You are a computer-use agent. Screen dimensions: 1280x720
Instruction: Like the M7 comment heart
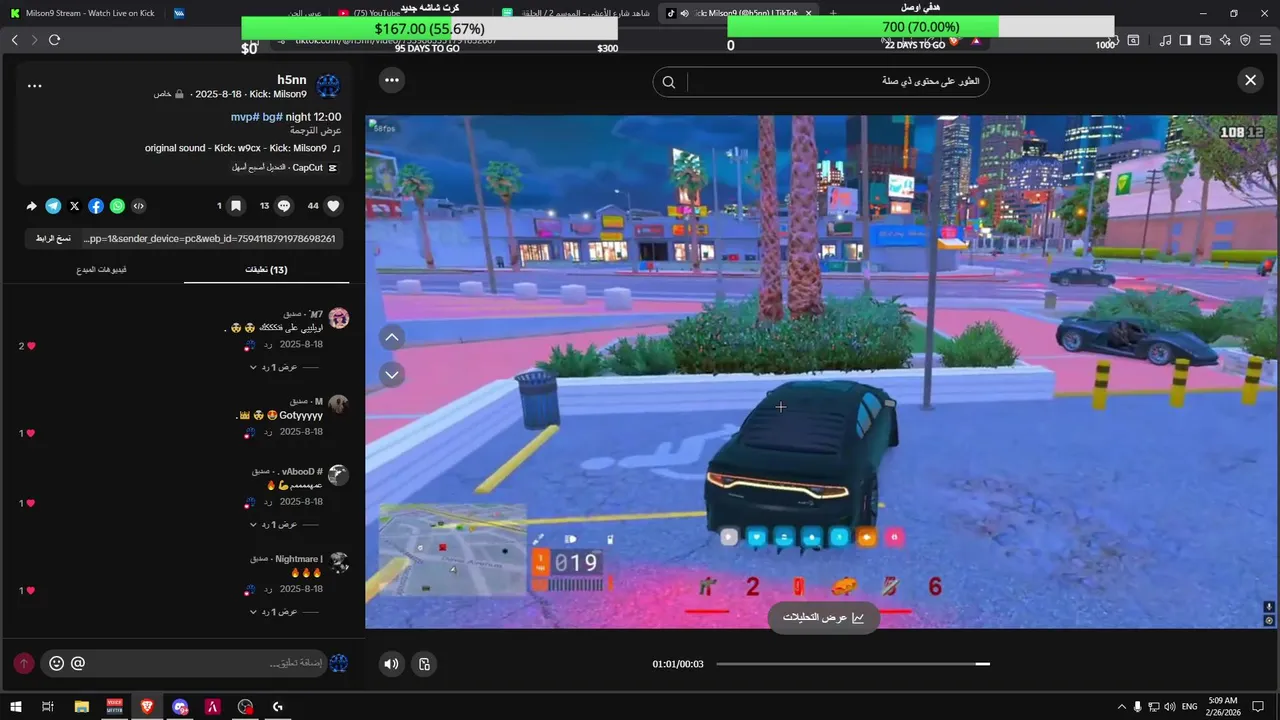coord(31,346)
